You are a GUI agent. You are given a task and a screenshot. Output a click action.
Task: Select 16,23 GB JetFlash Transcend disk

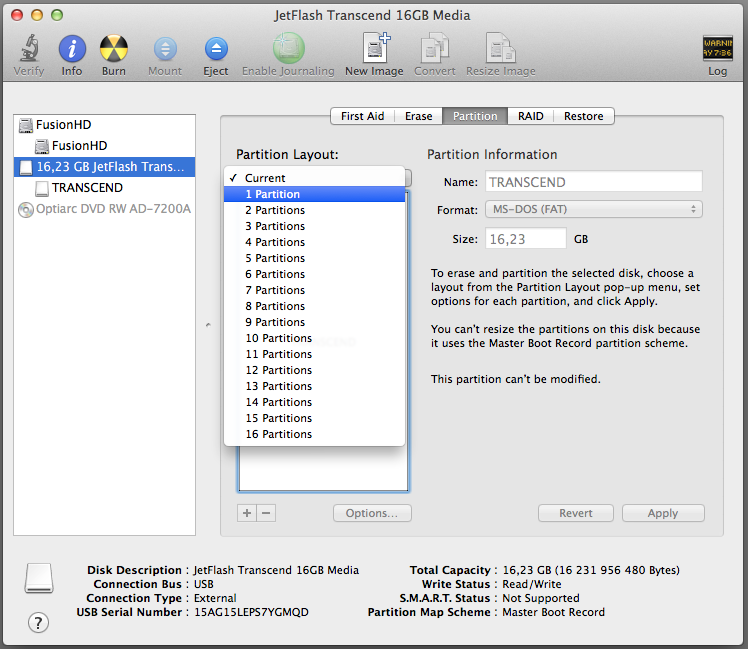pyautogui.click(x=104, y=167)
